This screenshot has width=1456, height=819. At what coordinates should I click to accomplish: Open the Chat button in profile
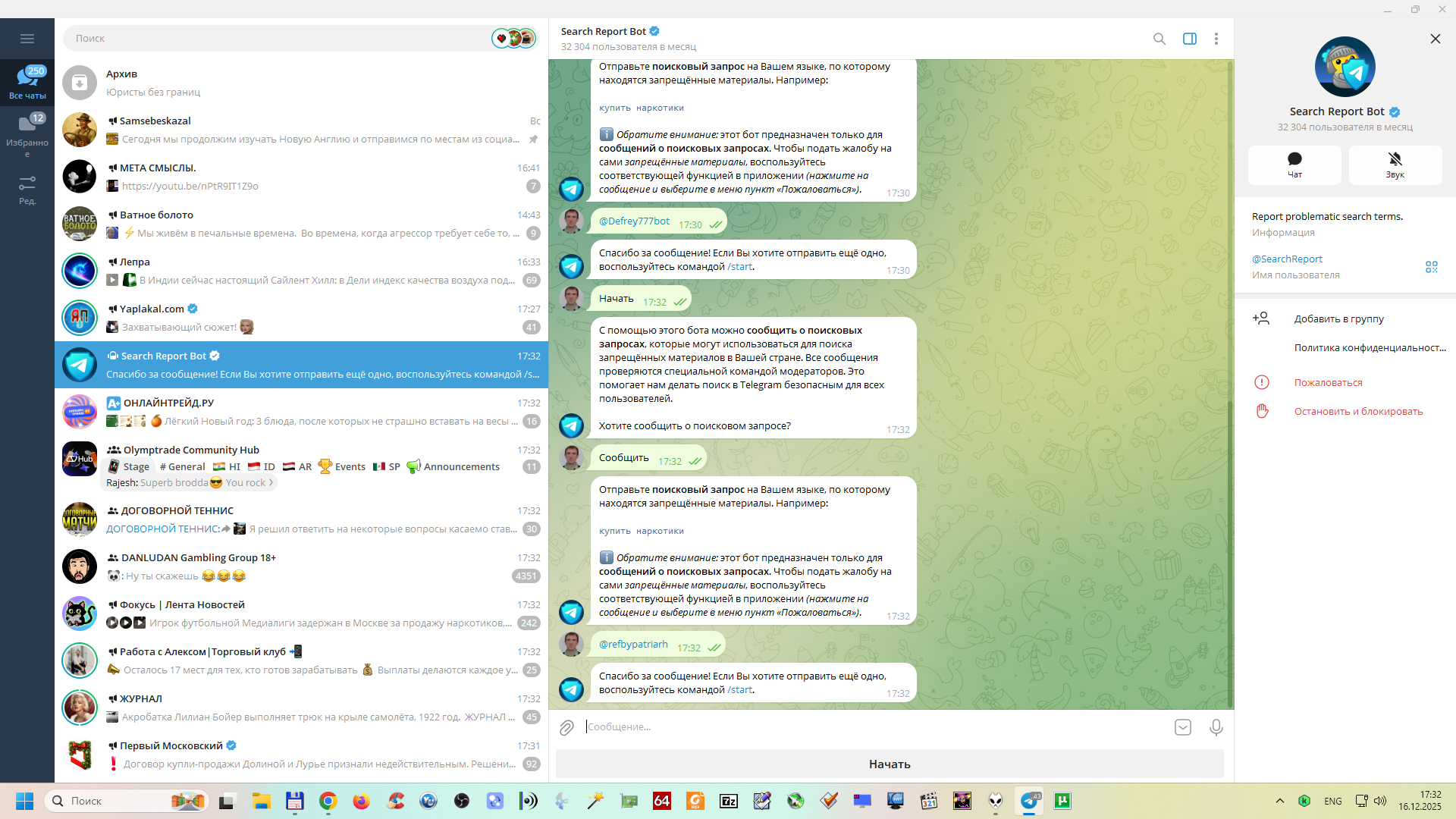click(1294, 165)
